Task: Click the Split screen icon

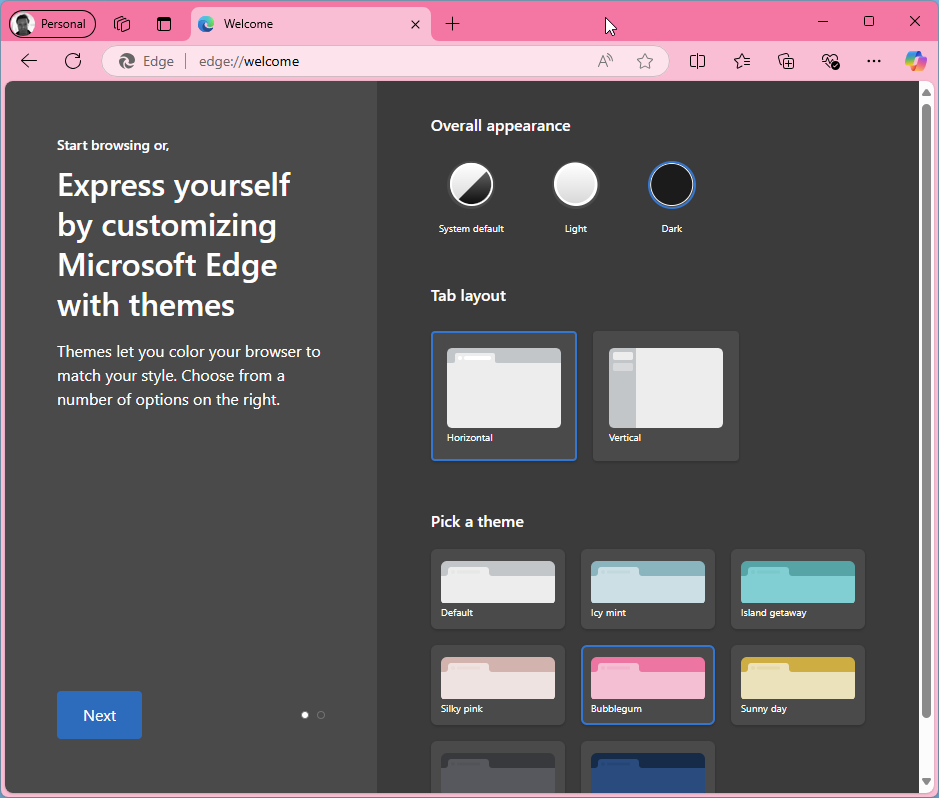Action: click(x=697, y=61)
